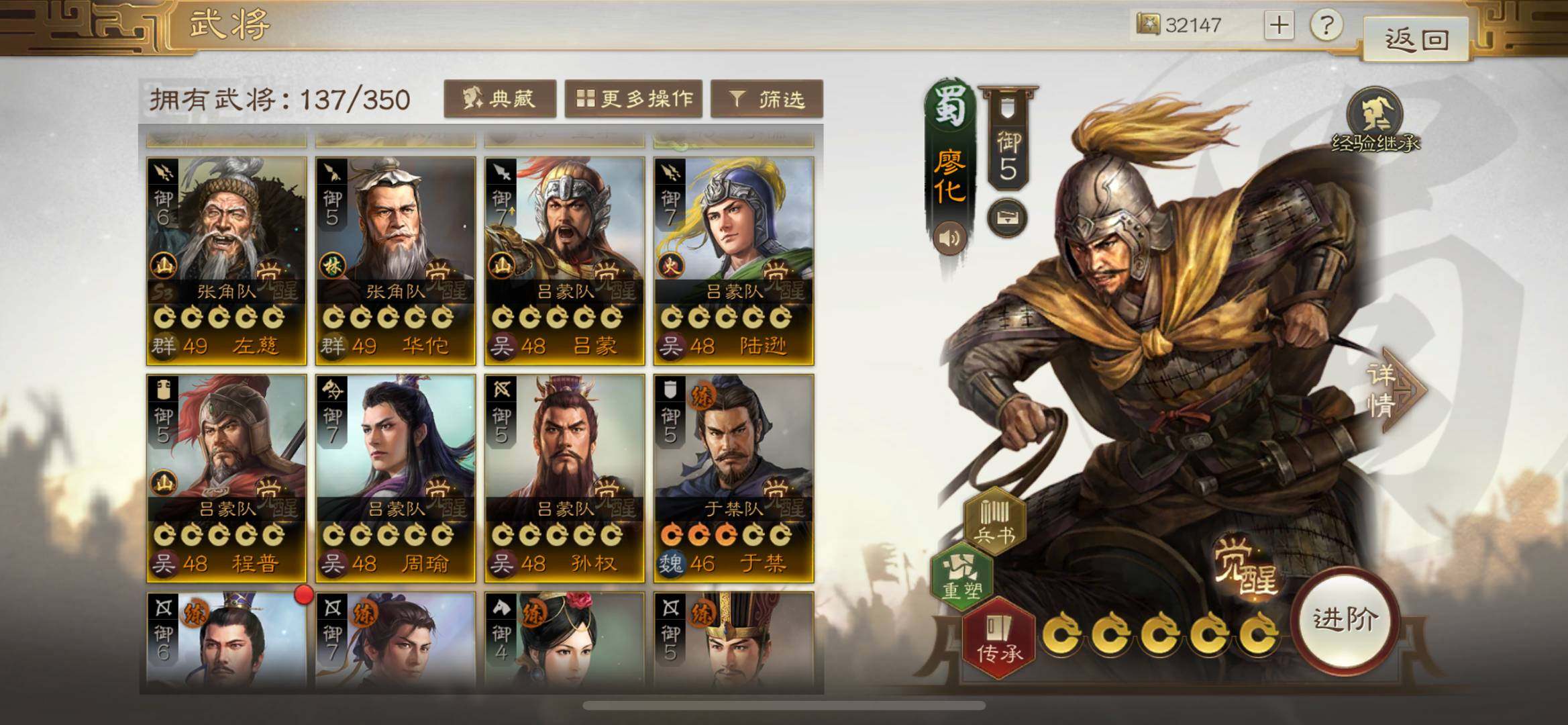
Task: Select the 华佗 general card
Action: click(x=396, y=261)
